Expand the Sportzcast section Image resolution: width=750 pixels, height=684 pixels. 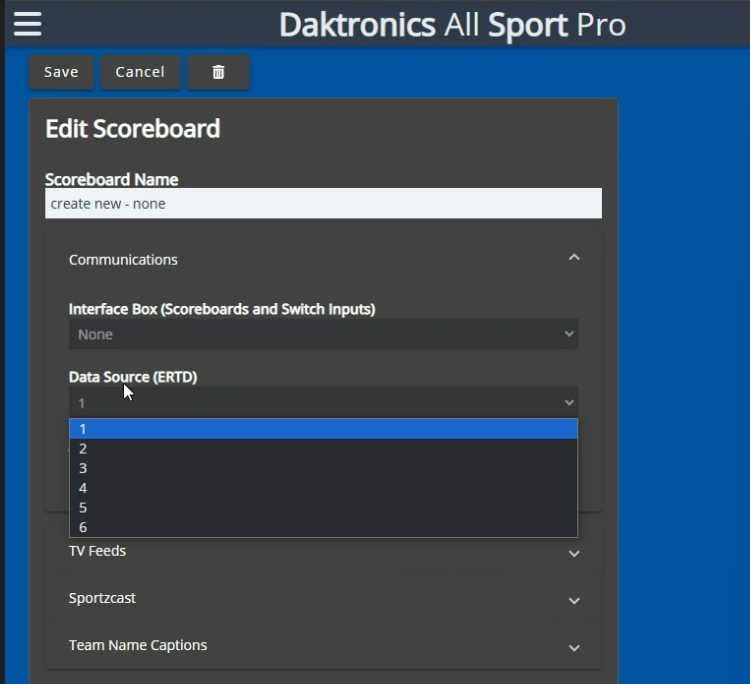(x=323, y=598)
